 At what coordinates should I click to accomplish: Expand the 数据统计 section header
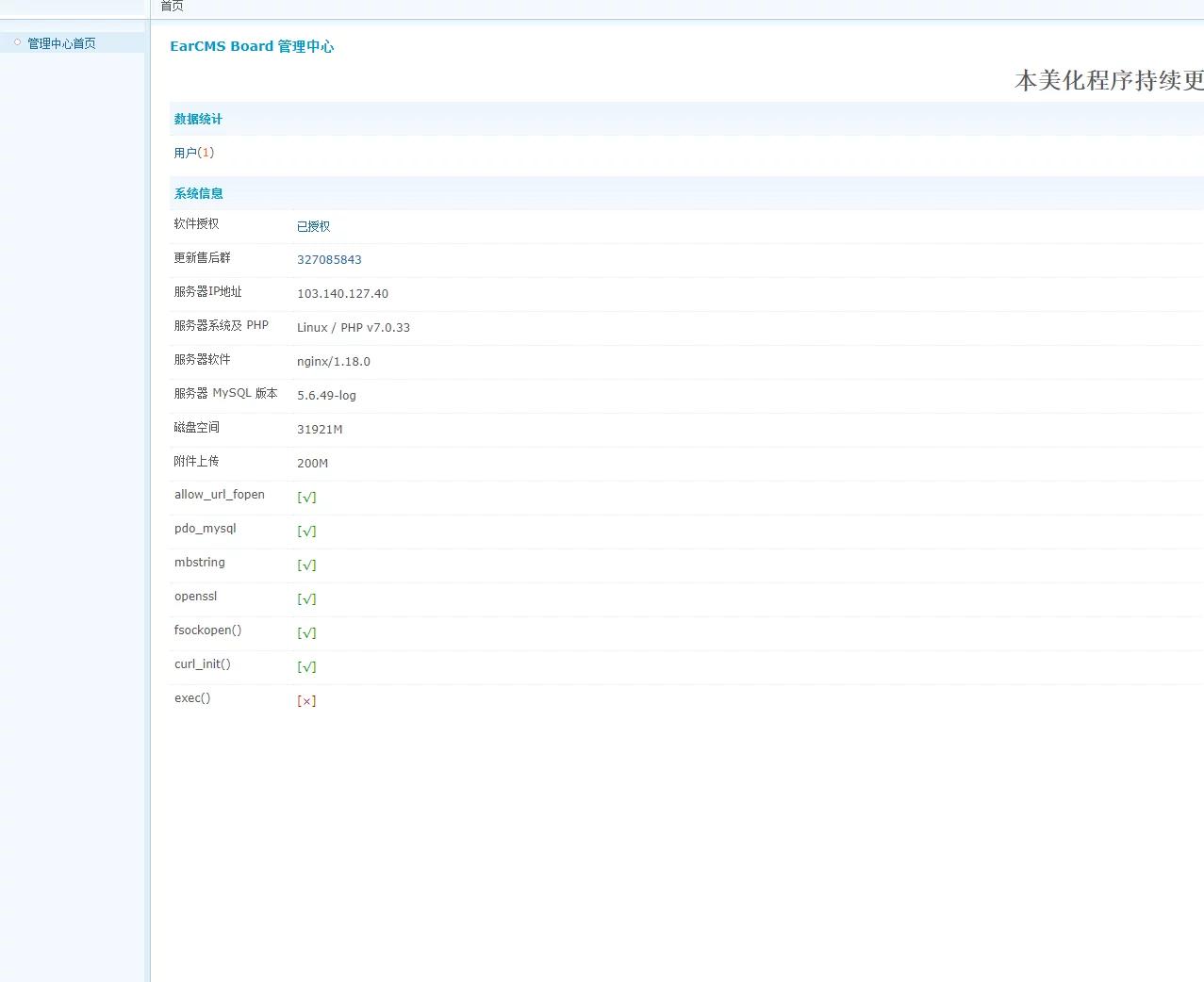tap(198, 119)
